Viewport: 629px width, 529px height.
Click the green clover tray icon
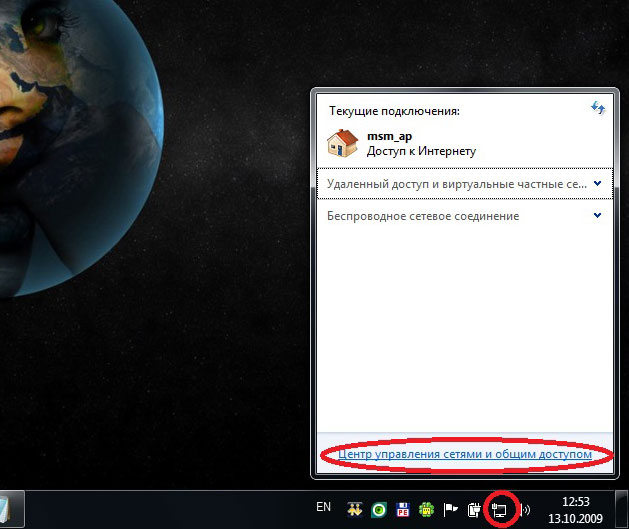tap(426, 510)
